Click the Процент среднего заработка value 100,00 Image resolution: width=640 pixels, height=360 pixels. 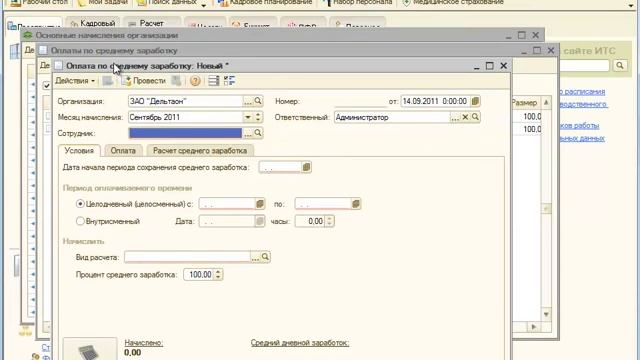click(198, 275)
